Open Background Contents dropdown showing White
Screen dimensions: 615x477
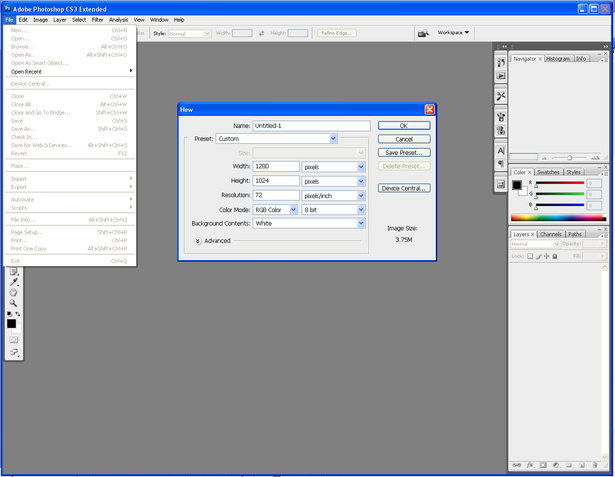(309, 223)
